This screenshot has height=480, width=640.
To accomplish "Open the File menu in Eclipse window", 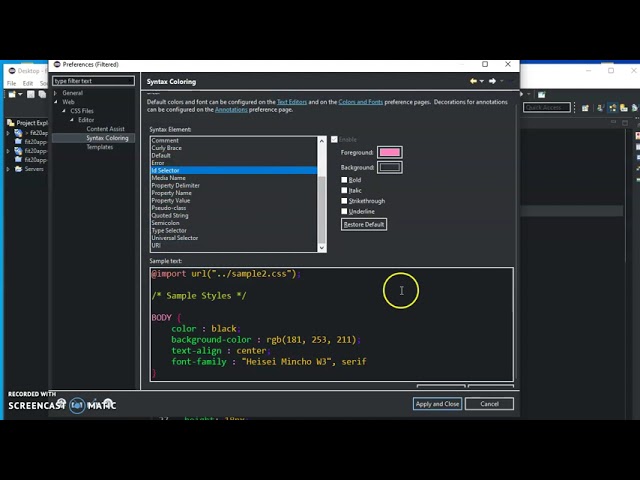I will tap(11, 83).
